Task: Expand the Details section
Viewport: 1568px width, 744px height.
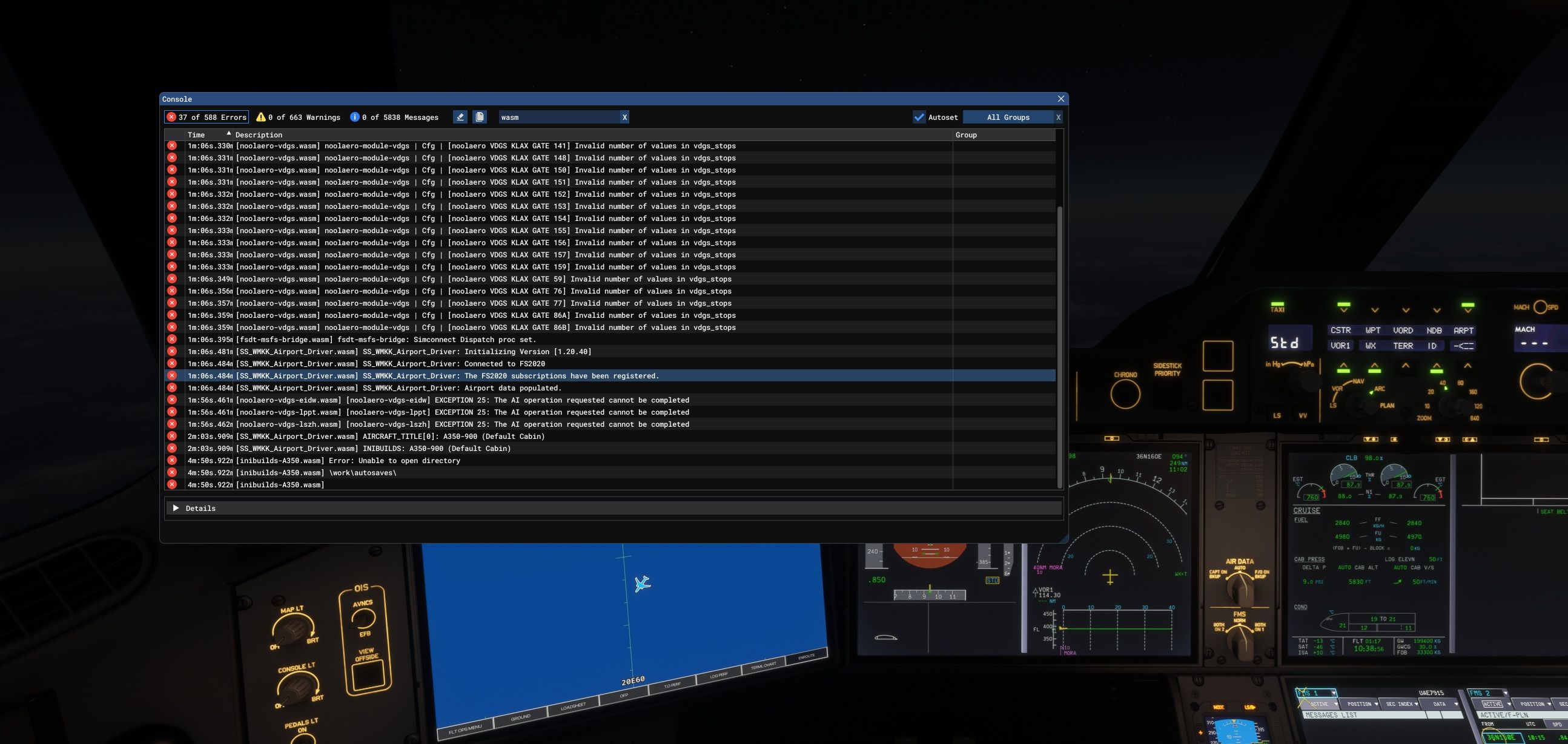Action: 176,508
